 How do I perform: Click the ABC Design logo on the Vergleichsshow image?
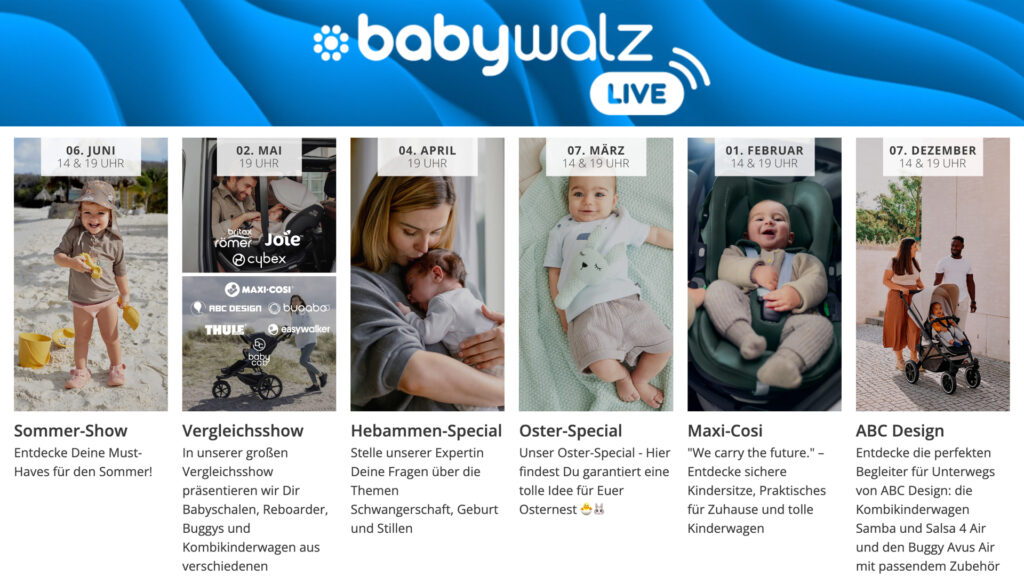(x=226, y=308)
